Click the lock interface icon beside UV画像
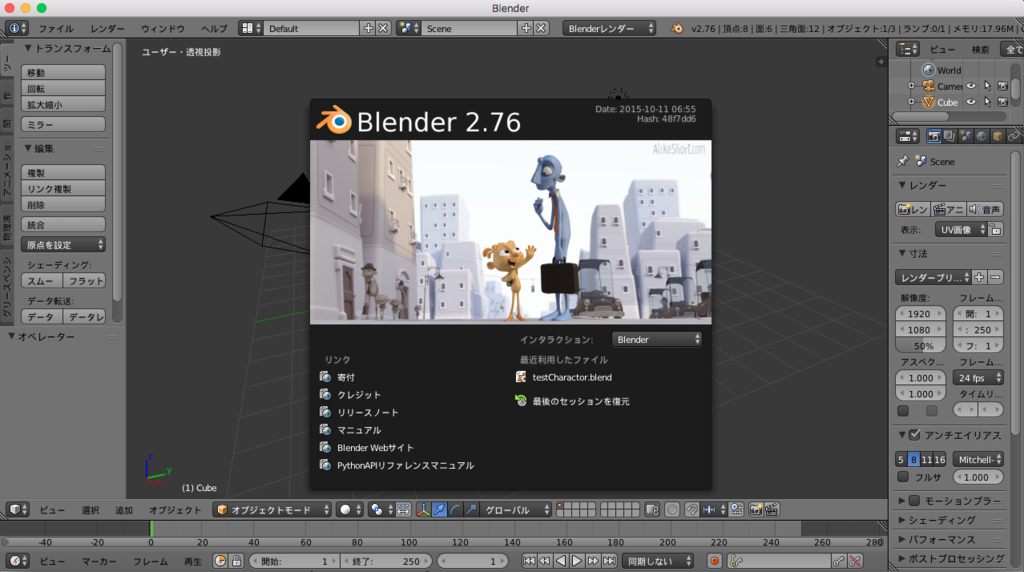Viewport: 1024px width, 572px height. pos(995,230)
